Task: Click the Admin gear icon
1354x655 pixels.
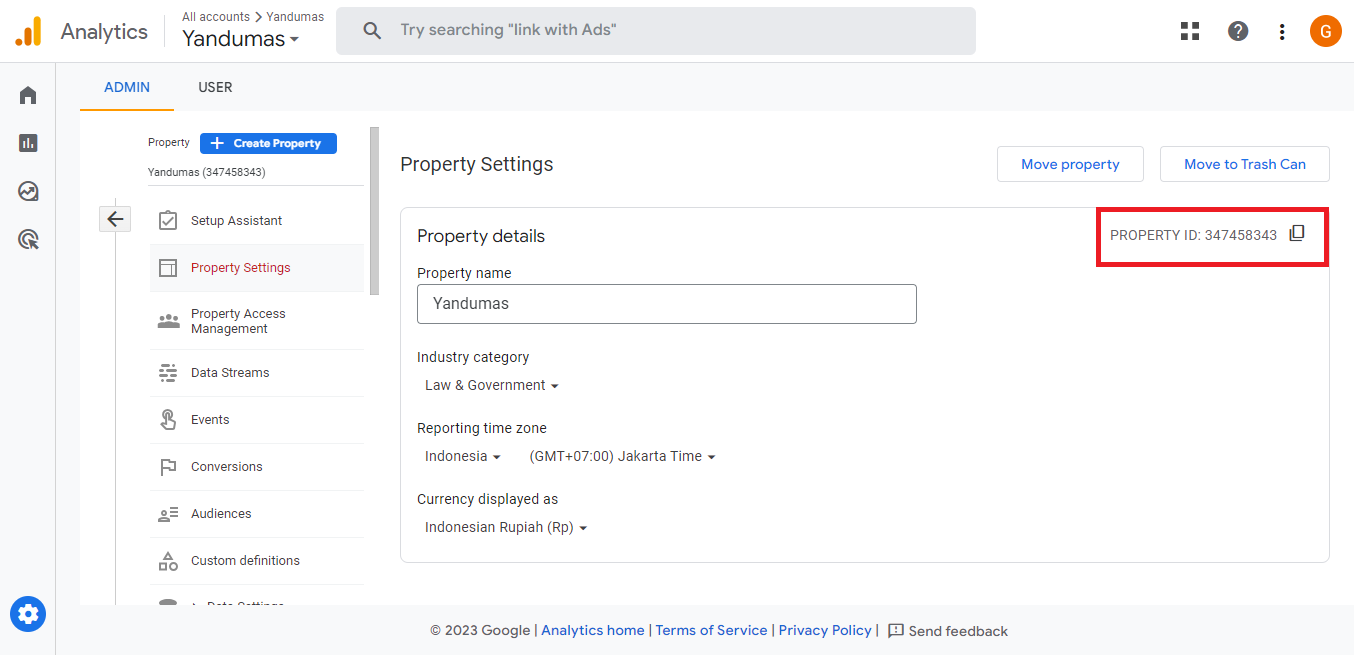Action: (28, 613)
